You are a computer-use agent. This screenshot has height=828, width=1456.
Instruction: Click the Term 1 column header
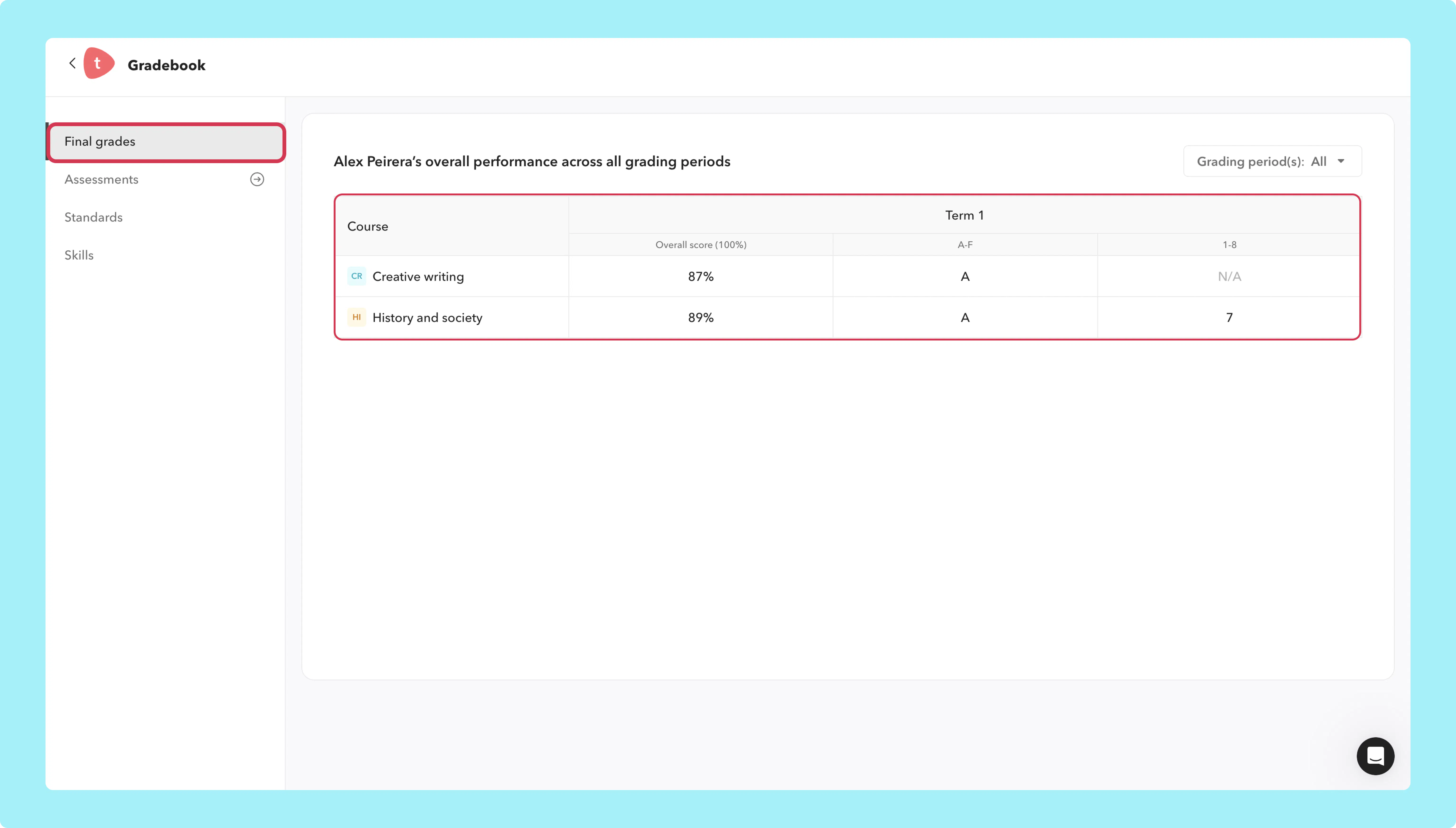click(x=965, y=216)
